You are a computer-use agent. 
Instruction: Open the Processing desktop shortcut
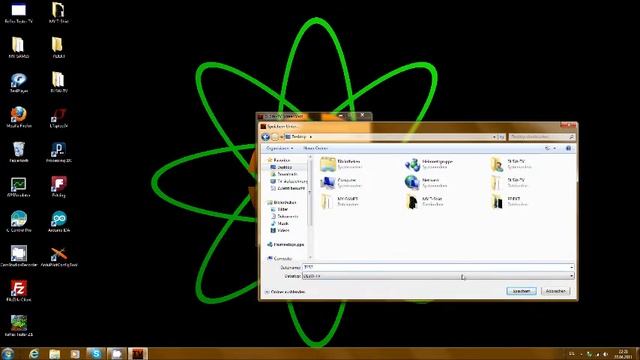tap(59, 152)
